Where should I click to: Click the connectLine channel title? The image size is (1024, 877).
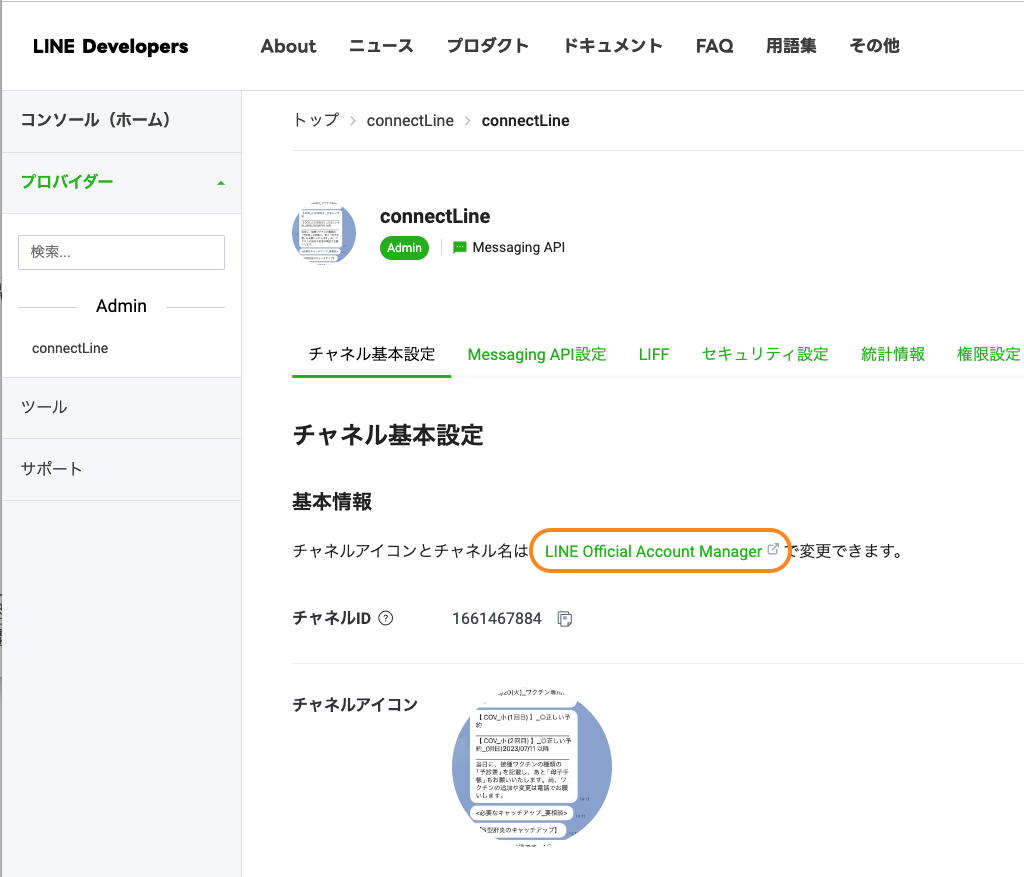[435, 216]
